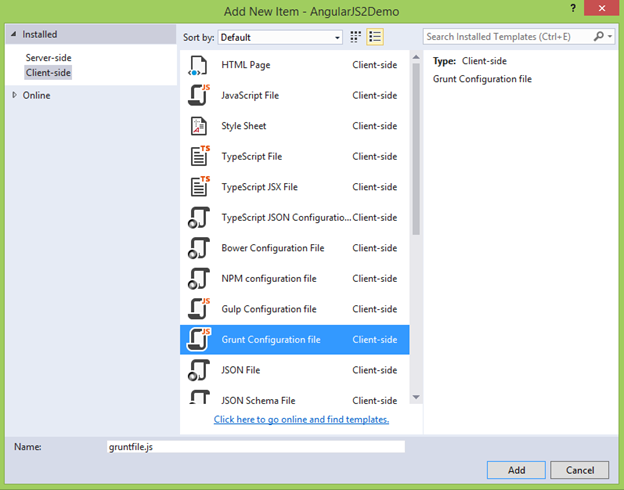The width and height of the screenshot is (624, 490).
Task: Click the HTML Page template icon
Action: pyautogui.click(x=198, y=65)
